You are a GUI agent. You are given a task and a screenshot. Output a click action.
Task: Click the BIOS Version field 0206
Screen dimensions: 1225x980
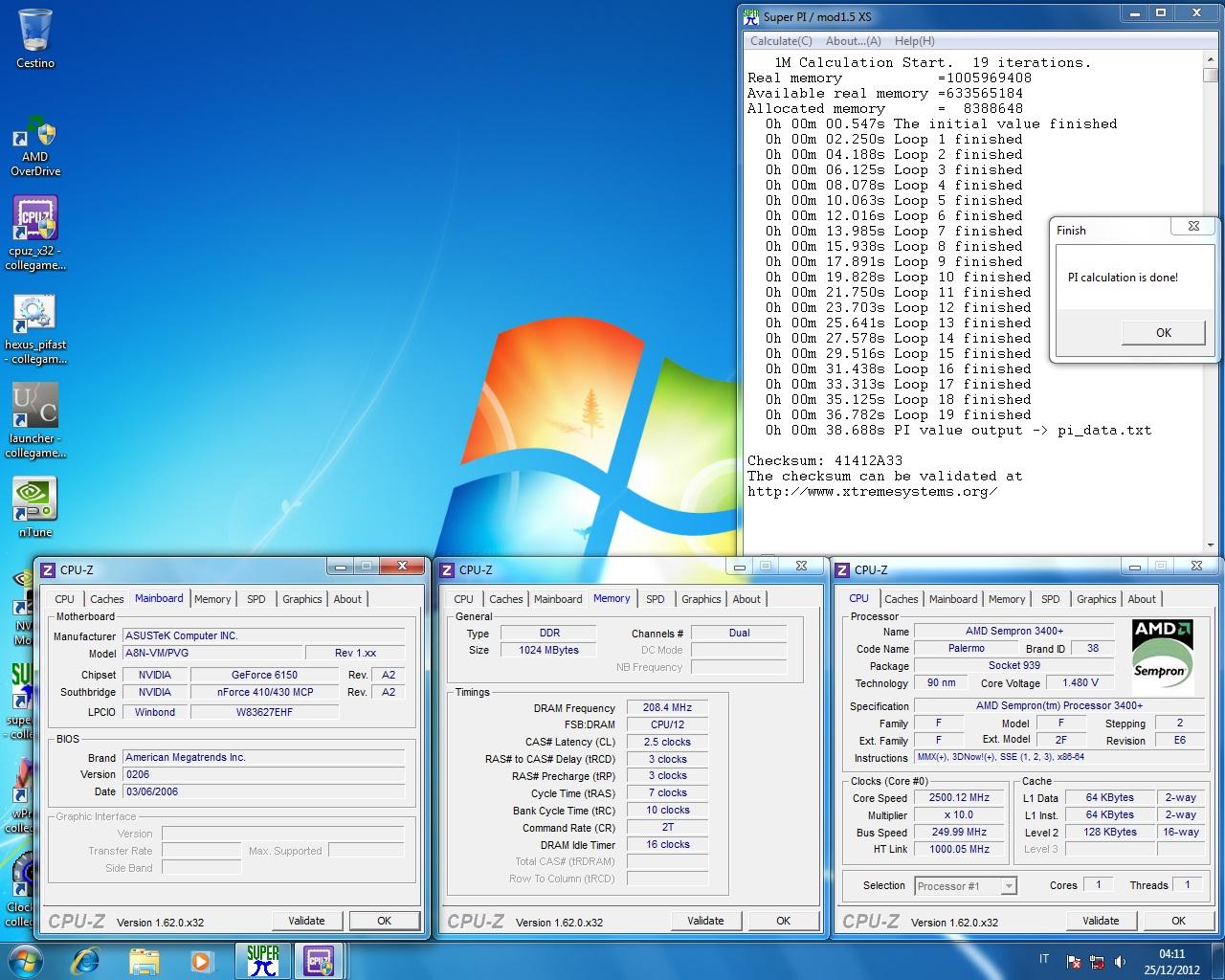[x=264, y=774]
